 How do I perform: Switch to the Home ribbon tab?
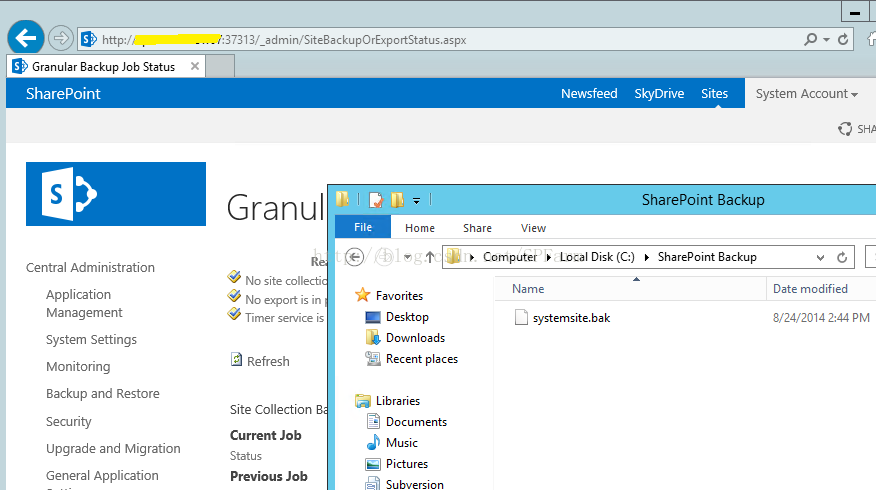click(420, 228)
